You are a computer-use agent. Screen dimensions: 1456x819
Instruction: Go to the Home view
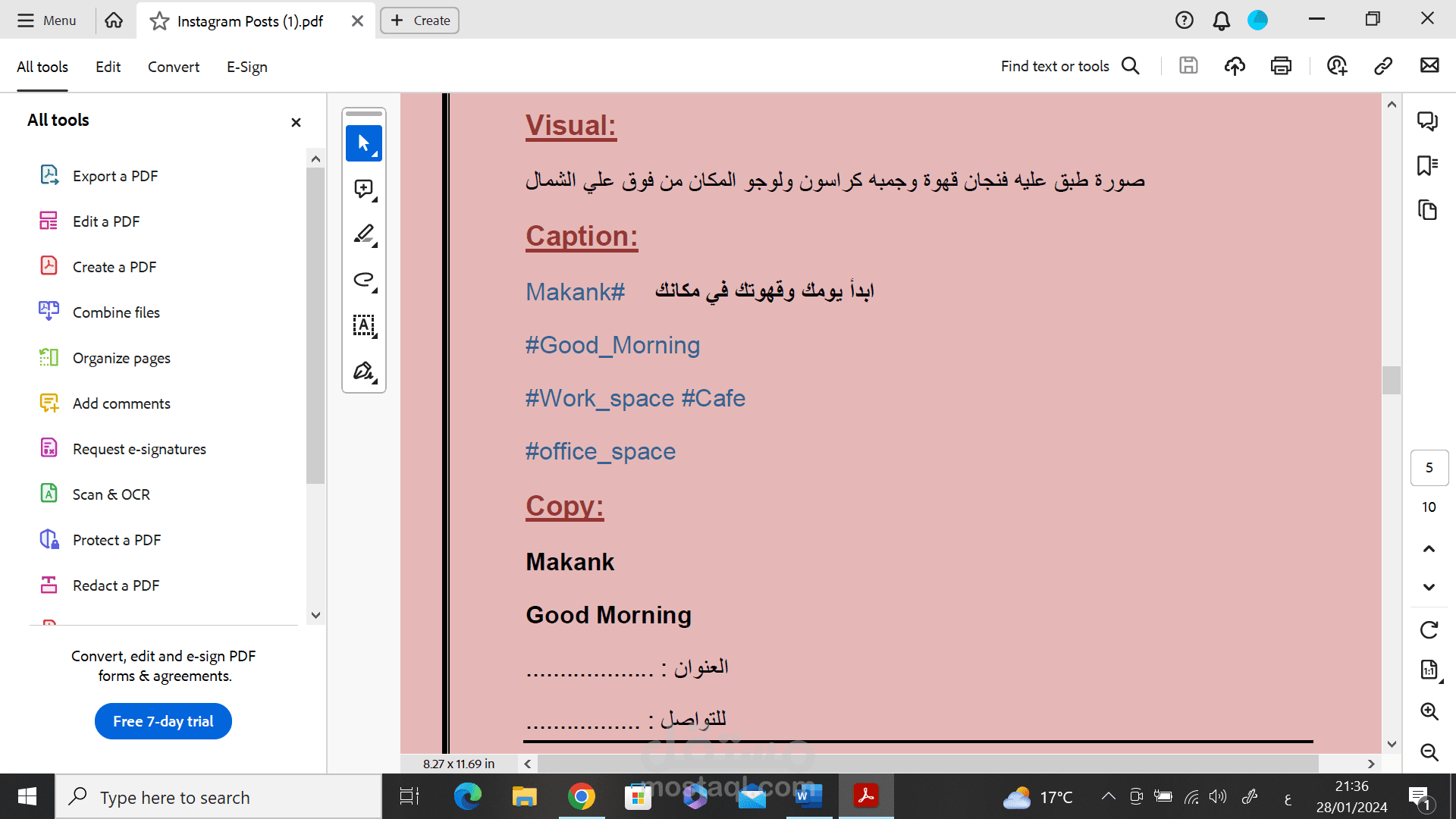pos(114,20)
